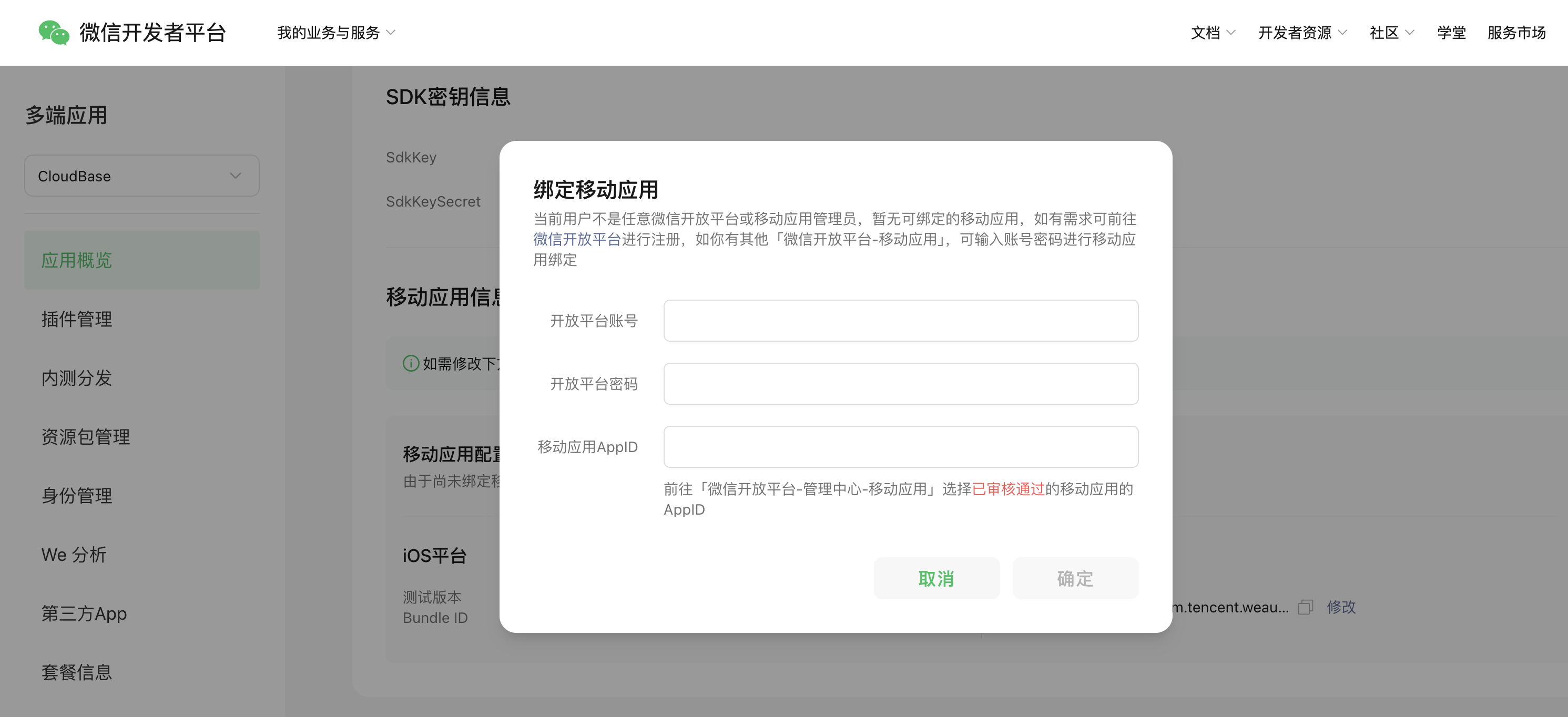This screenshot has height=717, width=1568.
Task: Open We 分析 sidebar item
Action: coord(142,555)
